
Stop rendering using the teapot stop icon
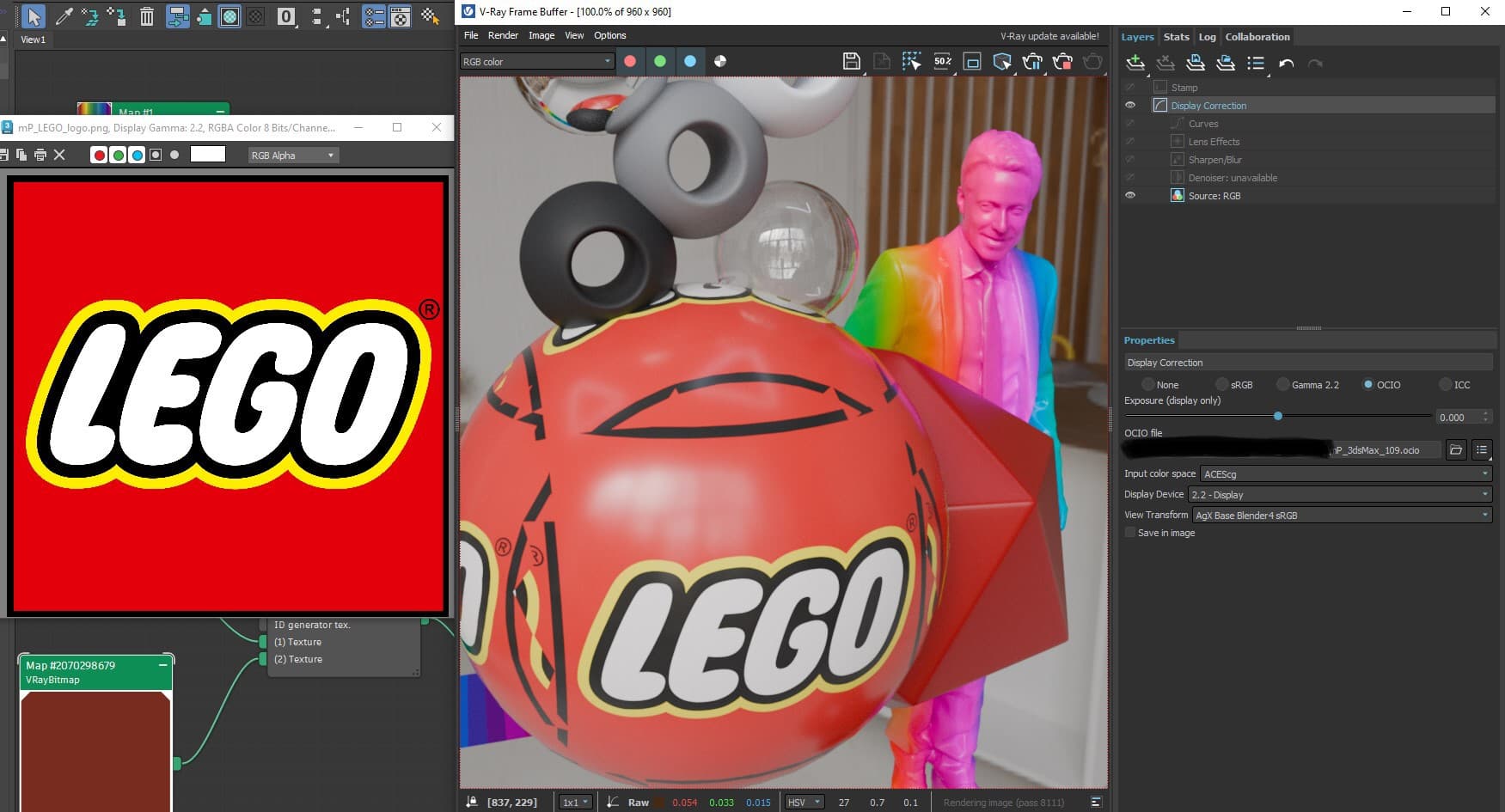click(1062, 61)
